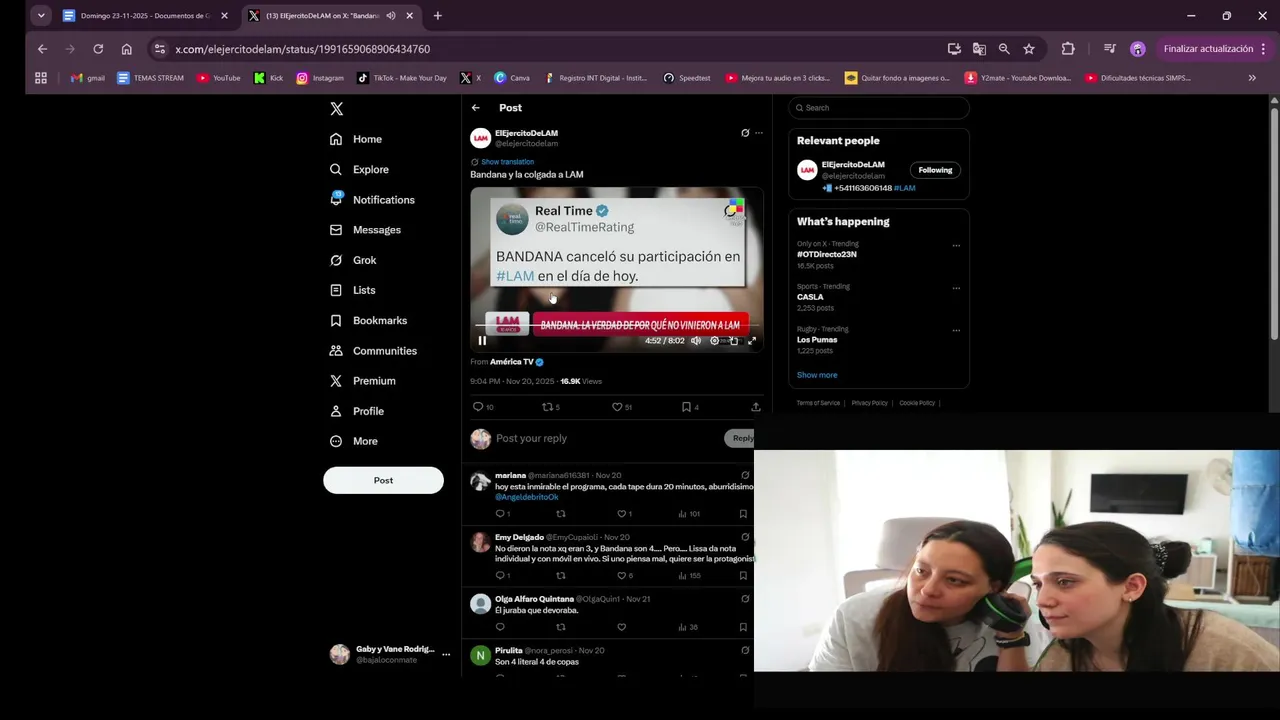Click the Following button
The height and width of the screenshot is (720, 1280).
(935, 170)
